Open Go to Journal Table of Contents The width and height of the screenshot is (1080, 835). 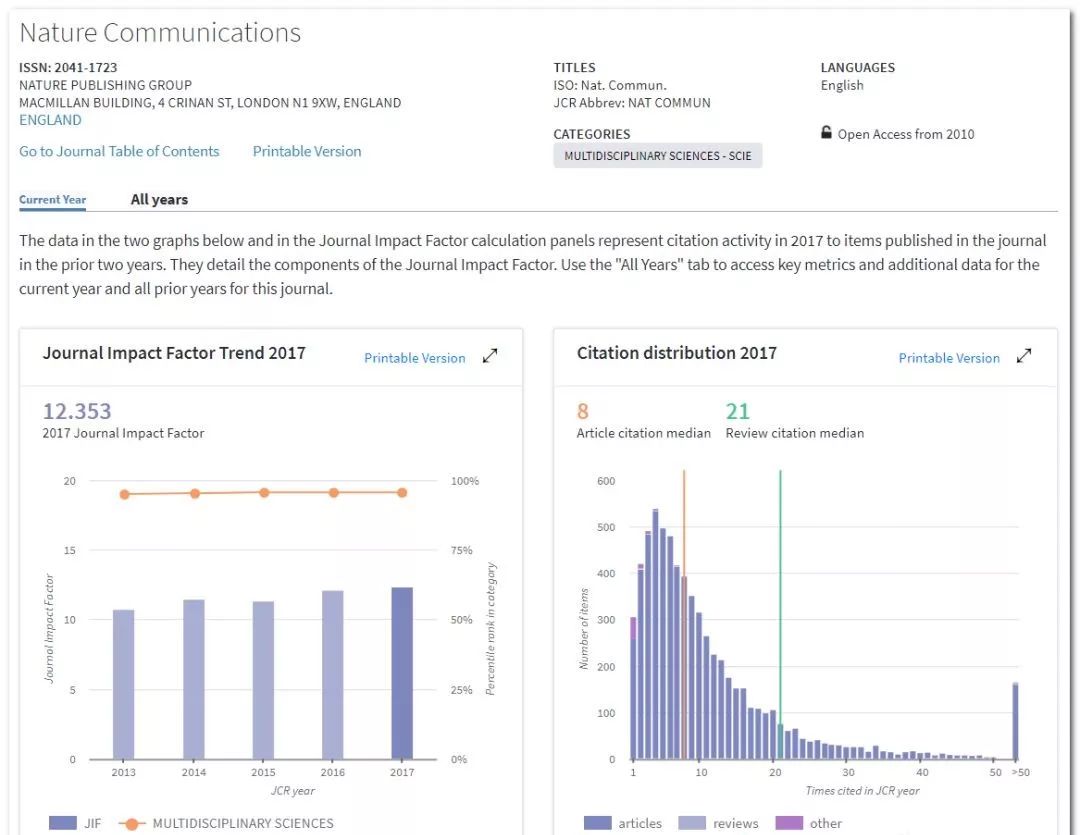(x=119, y=151)
